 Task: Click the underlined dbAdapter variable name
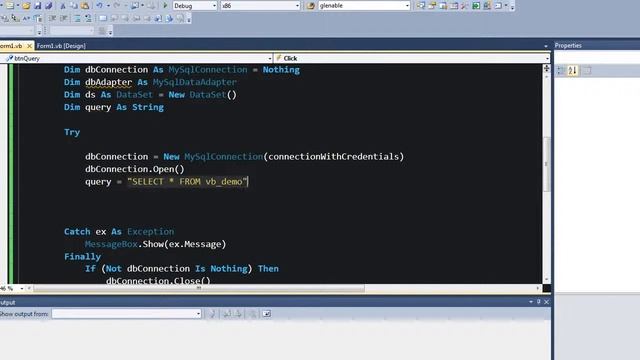(109, 82)
